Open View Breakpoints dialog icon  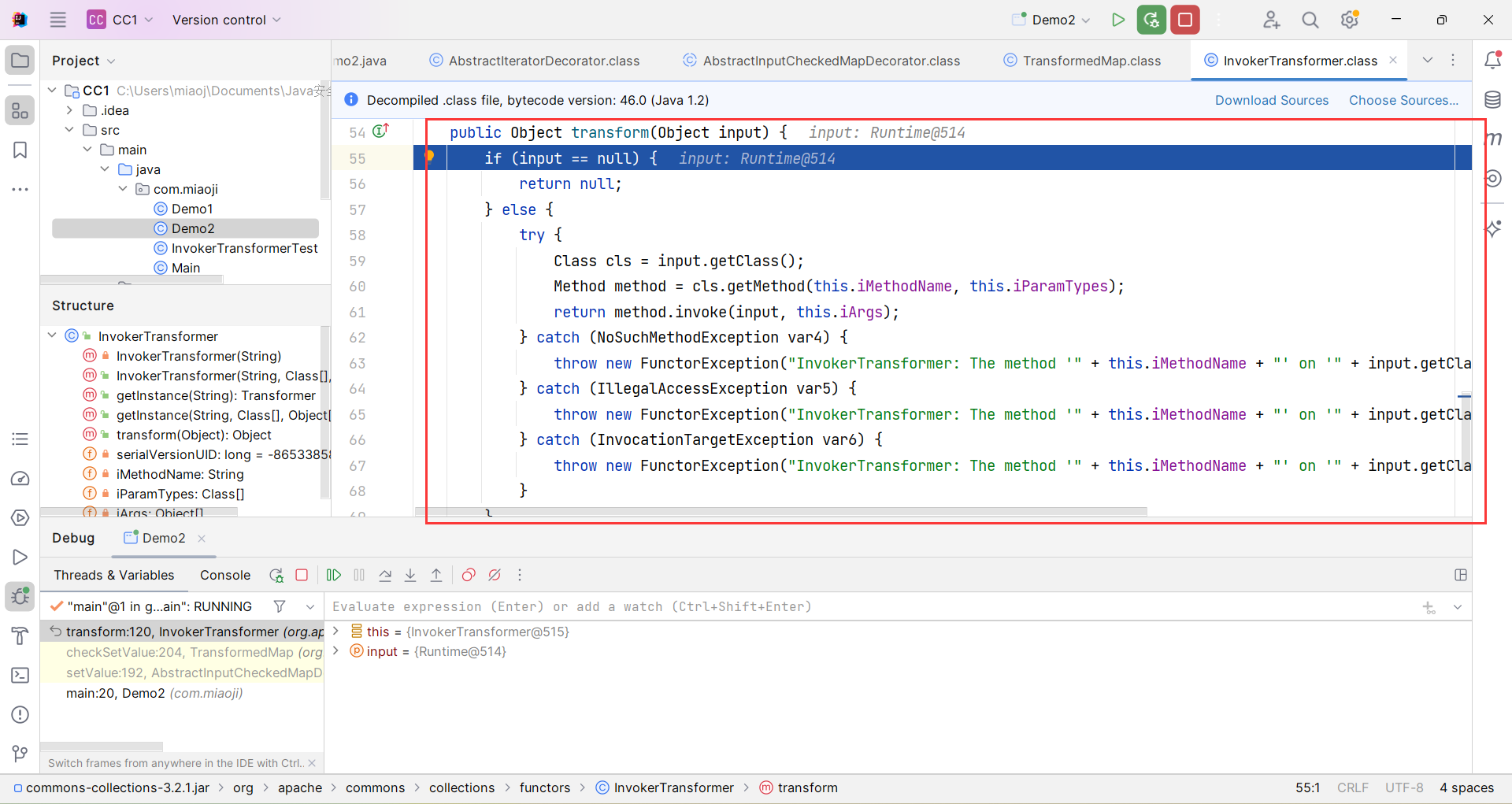tap(469, 576)
